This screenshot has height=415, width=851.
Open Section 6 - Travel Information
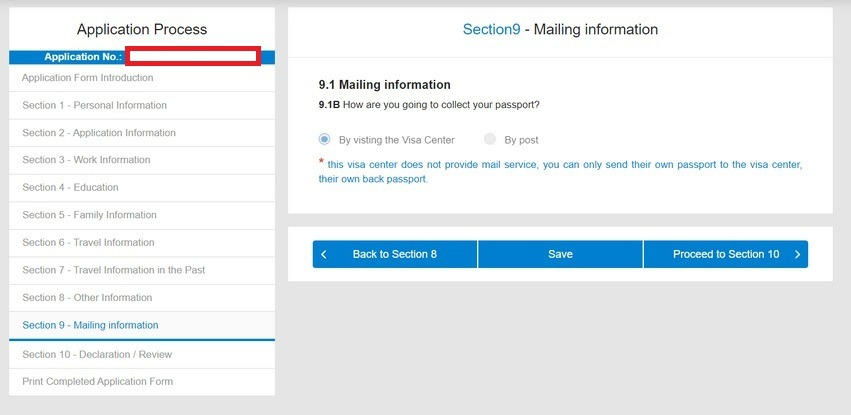click(88, 242)
